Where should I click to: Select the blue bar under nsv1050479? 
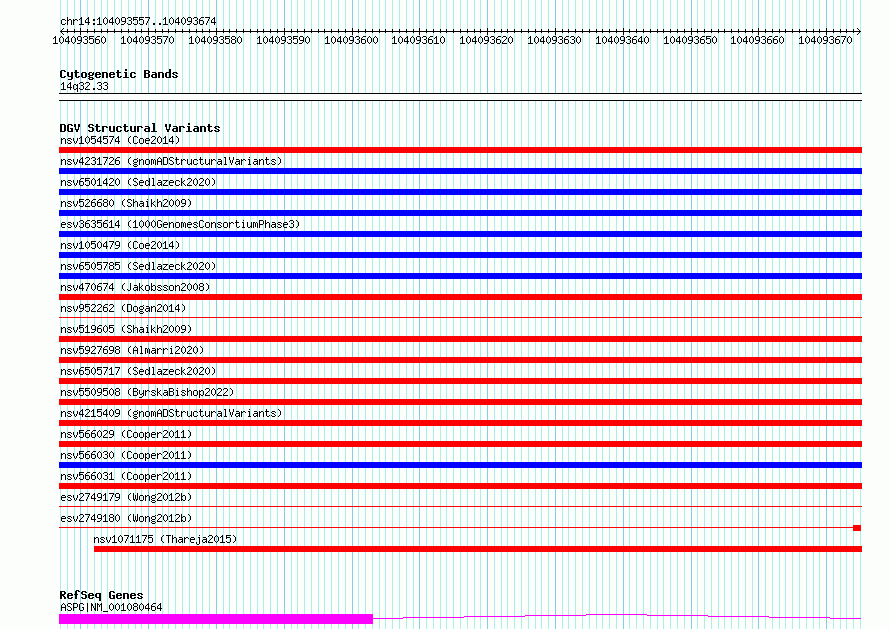coord(460,255)
